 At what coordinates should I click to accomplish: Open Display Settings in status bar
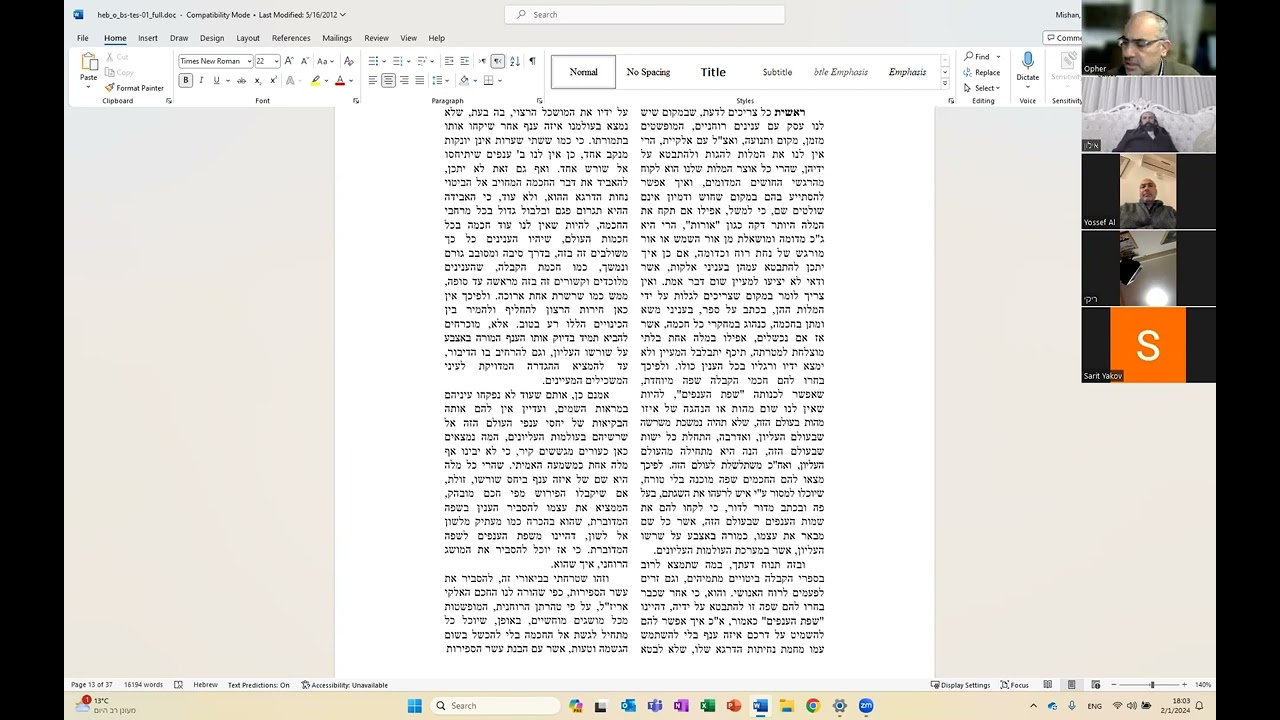[960, 685]
